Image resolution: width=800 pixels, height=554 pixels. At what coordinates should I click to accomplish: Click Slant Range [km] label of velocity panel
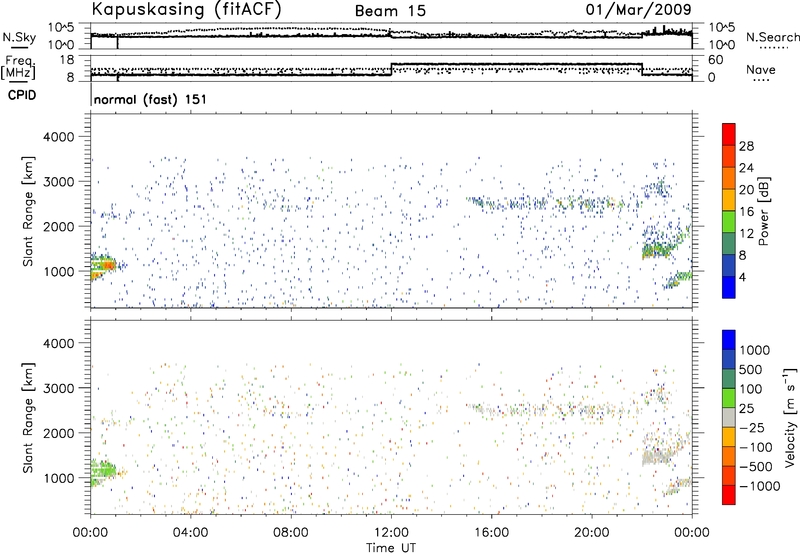point(28,417)
